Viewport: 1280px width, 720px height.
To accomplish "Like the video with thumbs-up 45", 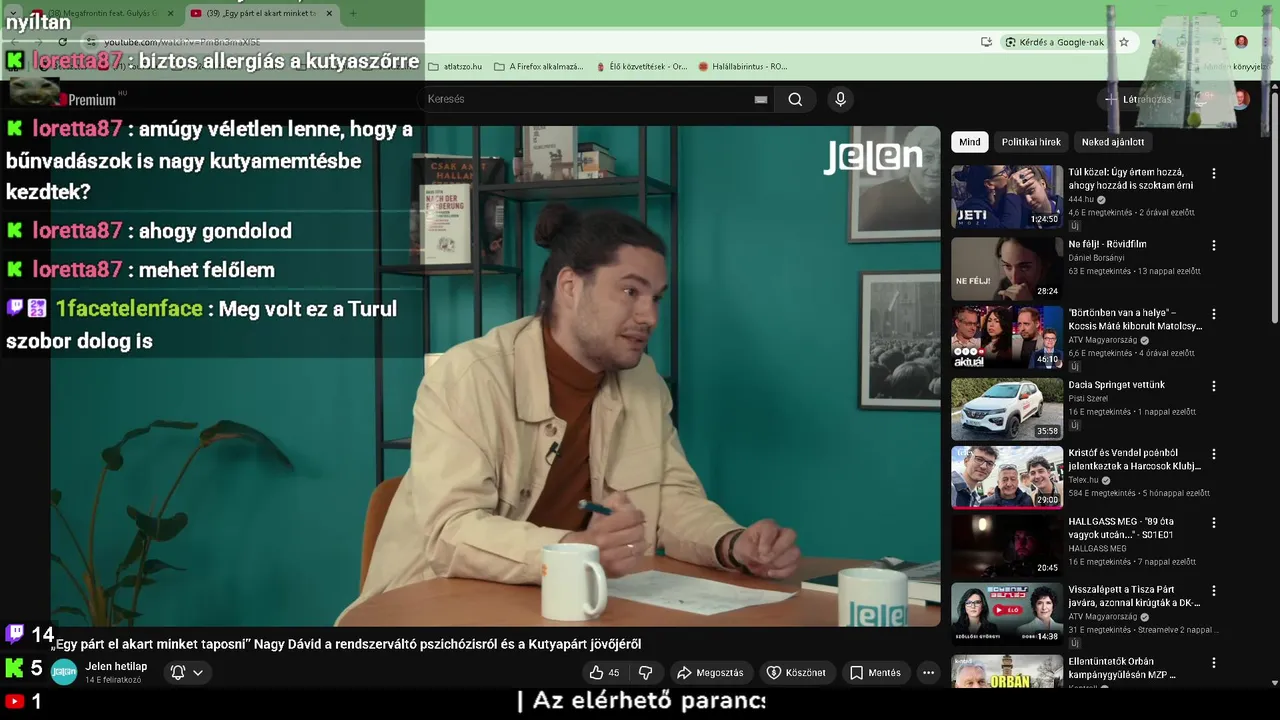I will point(604,673).
